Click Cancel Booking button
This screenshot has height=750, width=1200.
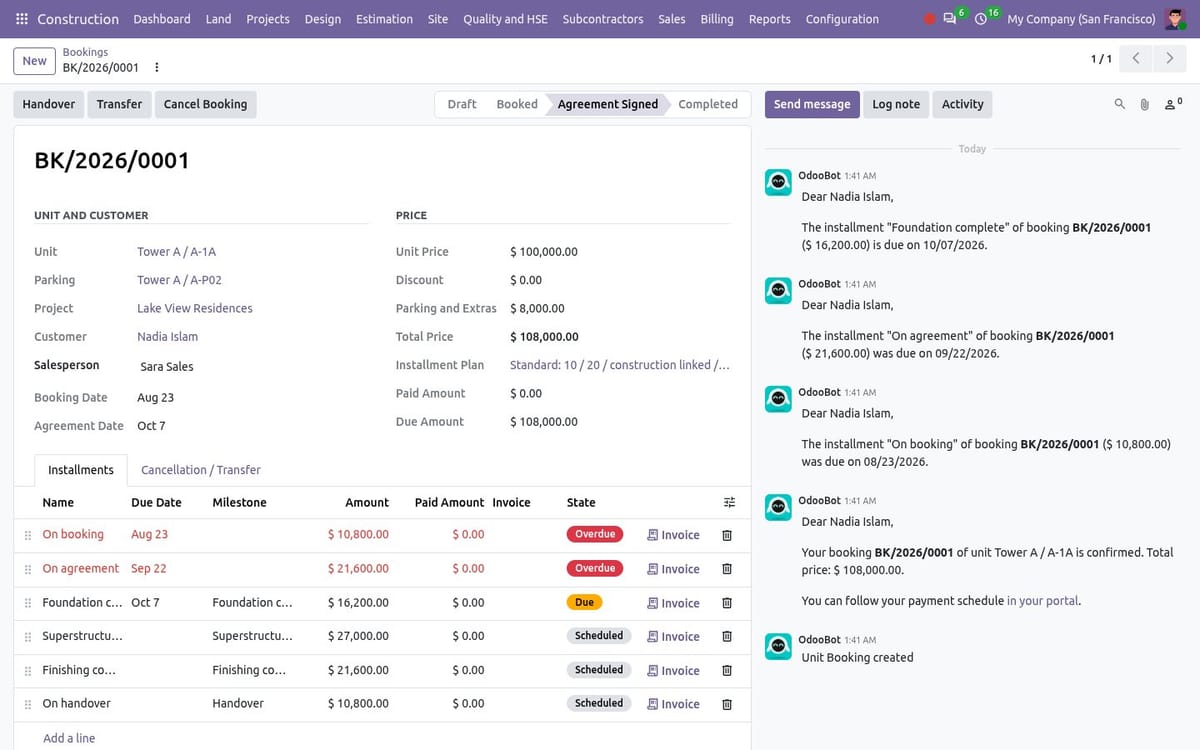[x=205, y=104]
